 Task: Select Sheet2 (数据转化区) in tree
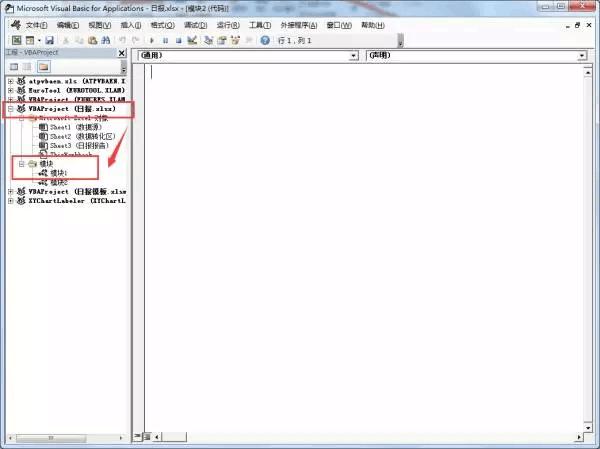click(x=77, y=136)
